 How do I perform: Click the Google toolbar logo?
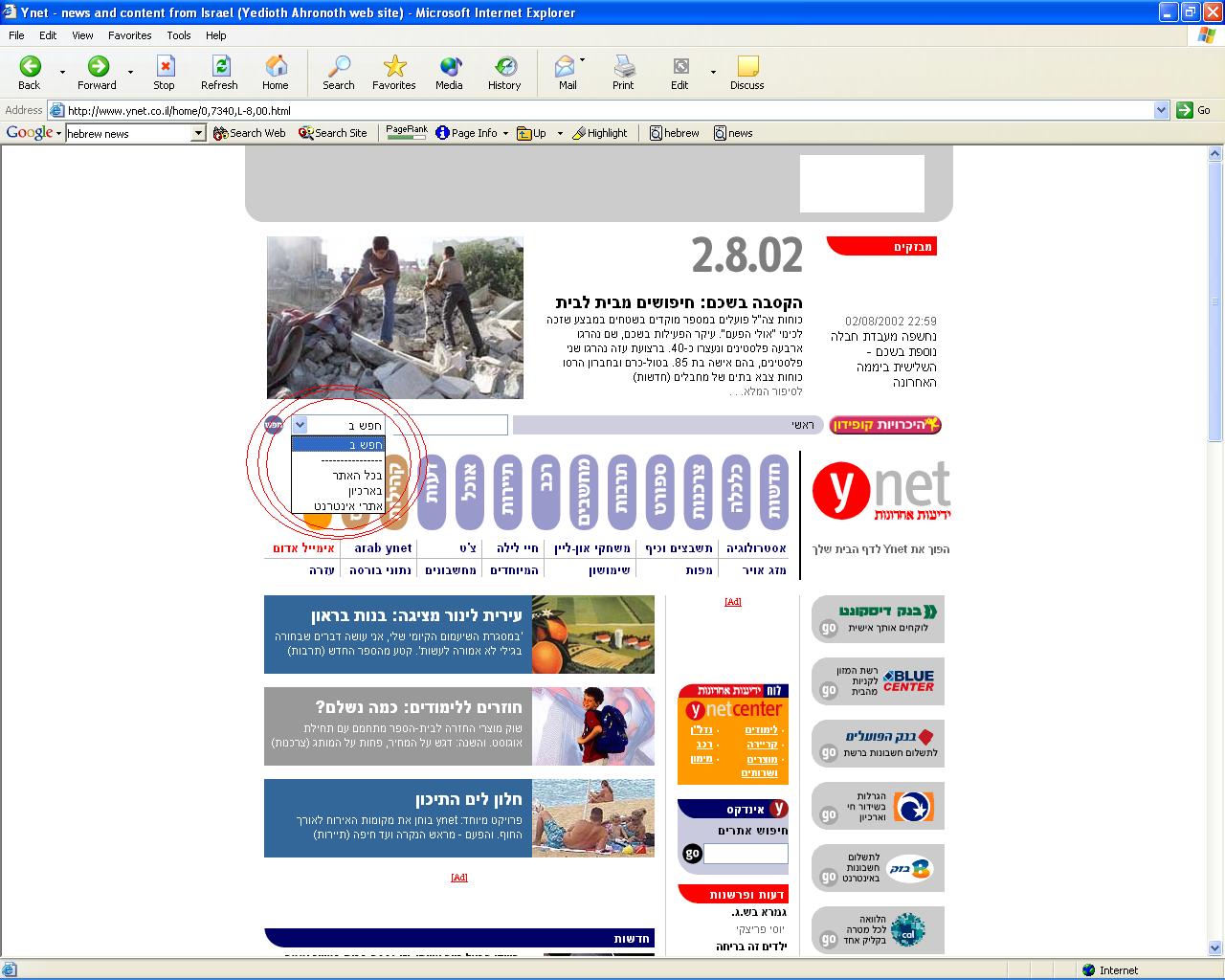click(30, 133)
